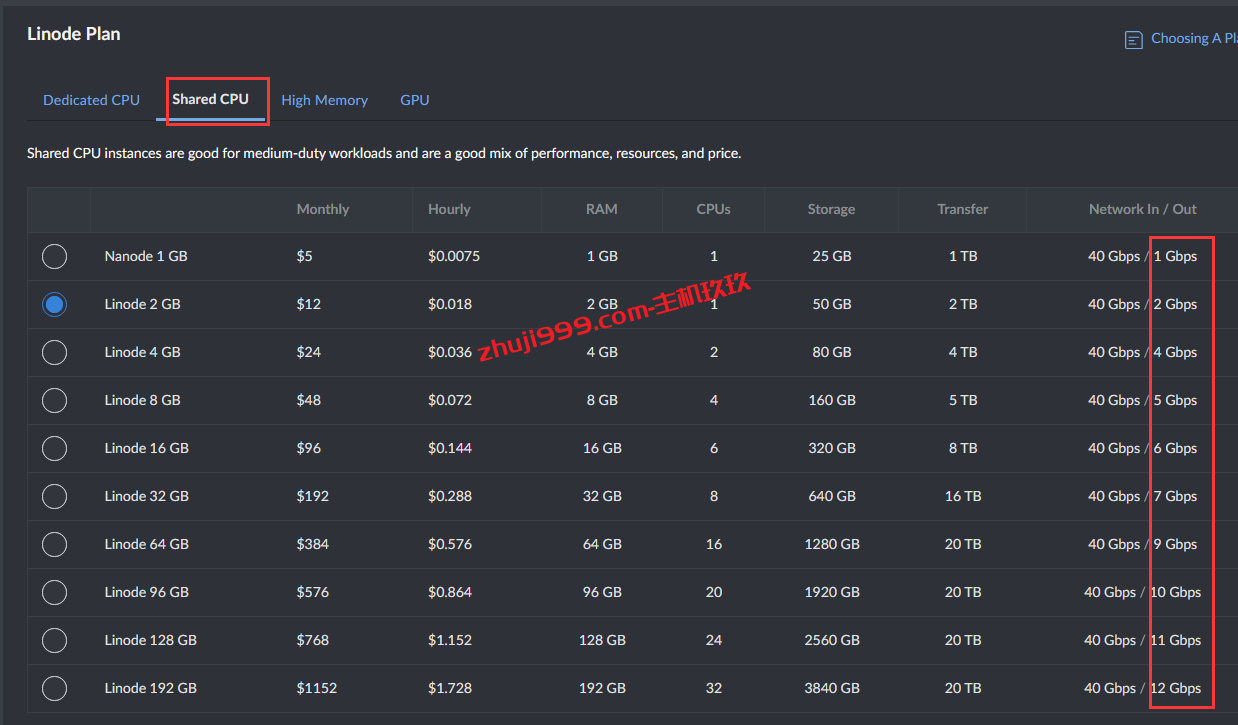
Task: Click the Linode 16 GB plan name
Action: tap(146, 448)
